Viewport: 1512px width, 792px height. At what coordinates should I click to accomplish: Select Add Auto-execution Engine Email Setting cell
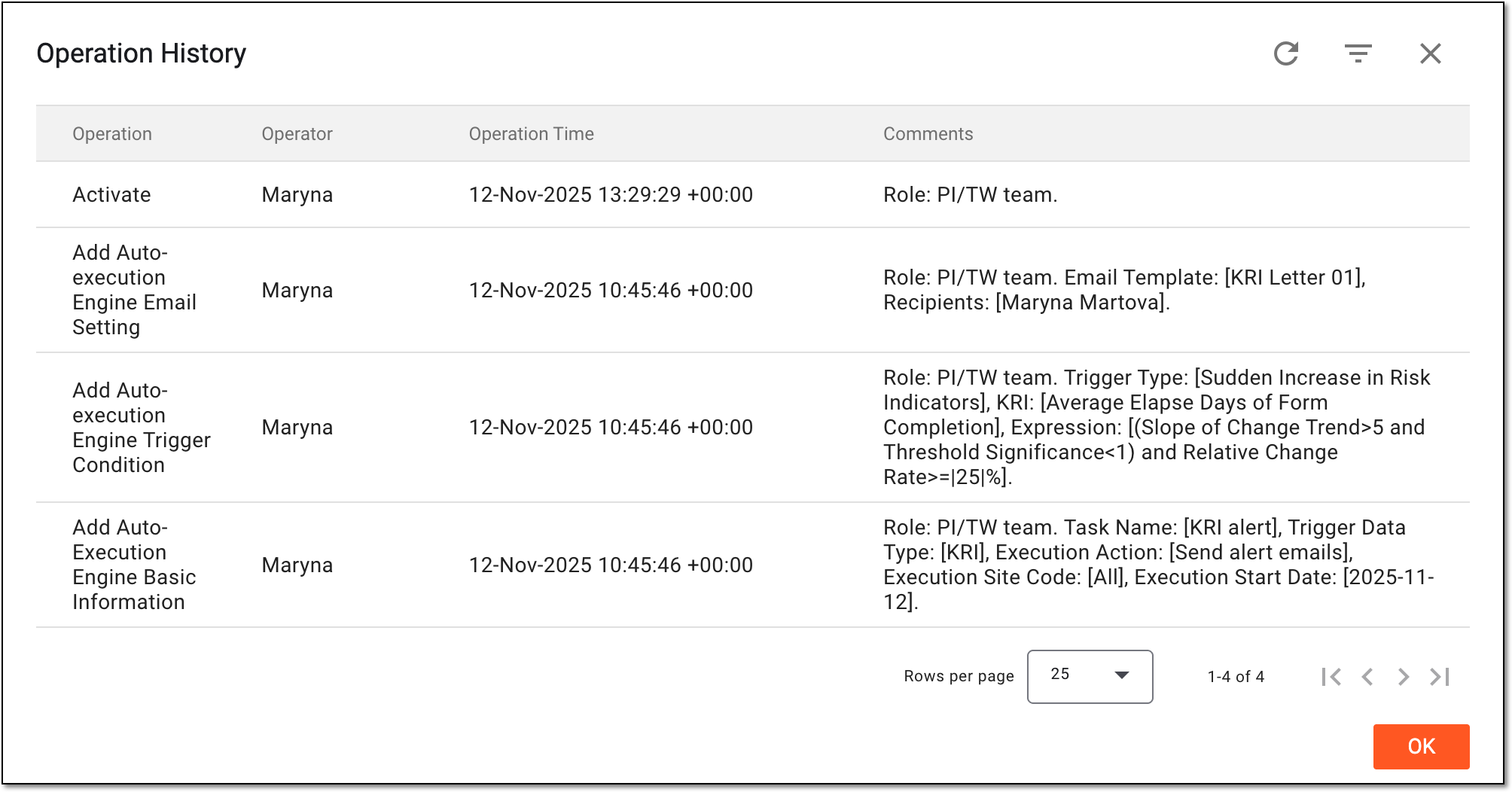pos(134,290)
